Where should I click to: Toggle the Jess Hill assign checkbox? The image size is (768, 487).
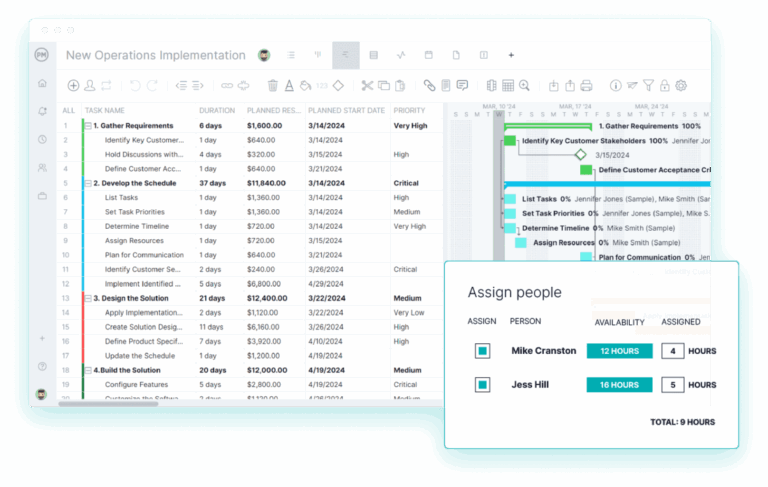coord(482,385)
